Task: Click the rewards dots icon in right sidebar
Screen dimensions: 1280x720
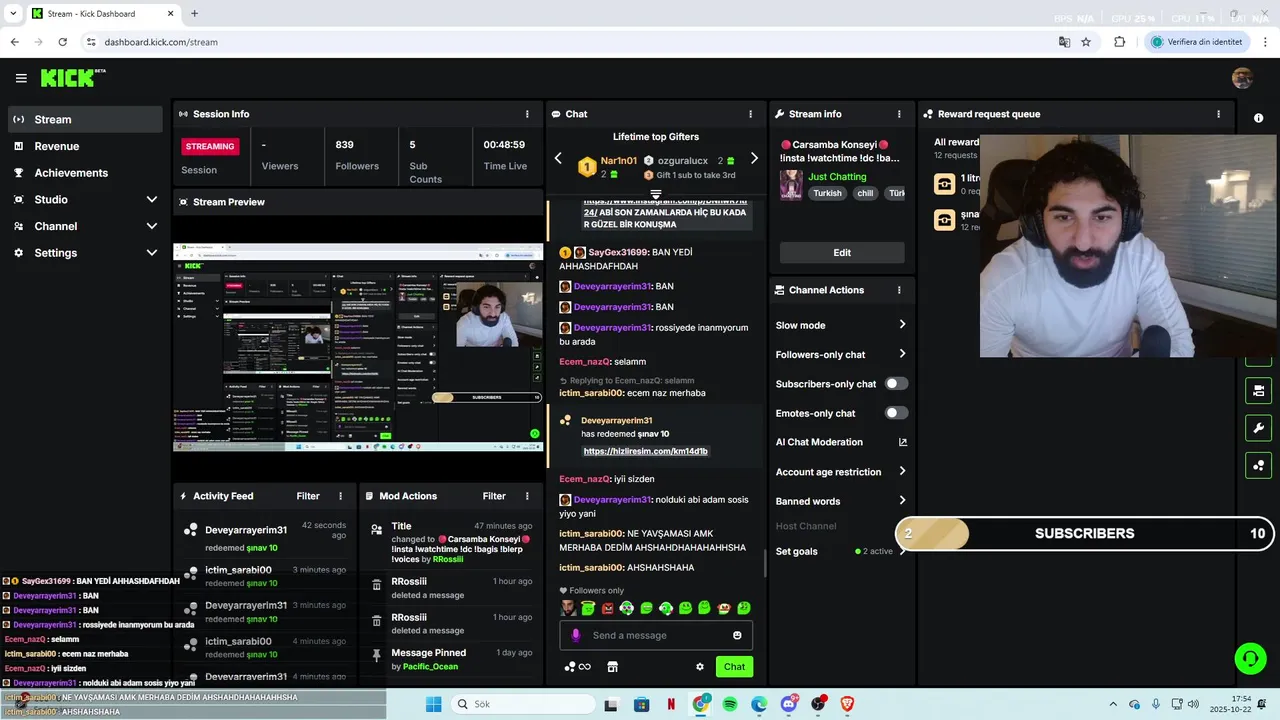Action: [1258, 465]
